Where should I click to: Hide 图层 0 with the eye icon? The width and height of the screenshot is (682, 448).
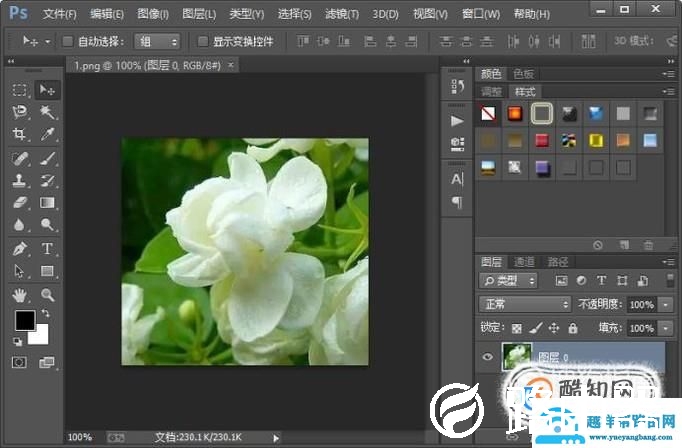[488, 357]
